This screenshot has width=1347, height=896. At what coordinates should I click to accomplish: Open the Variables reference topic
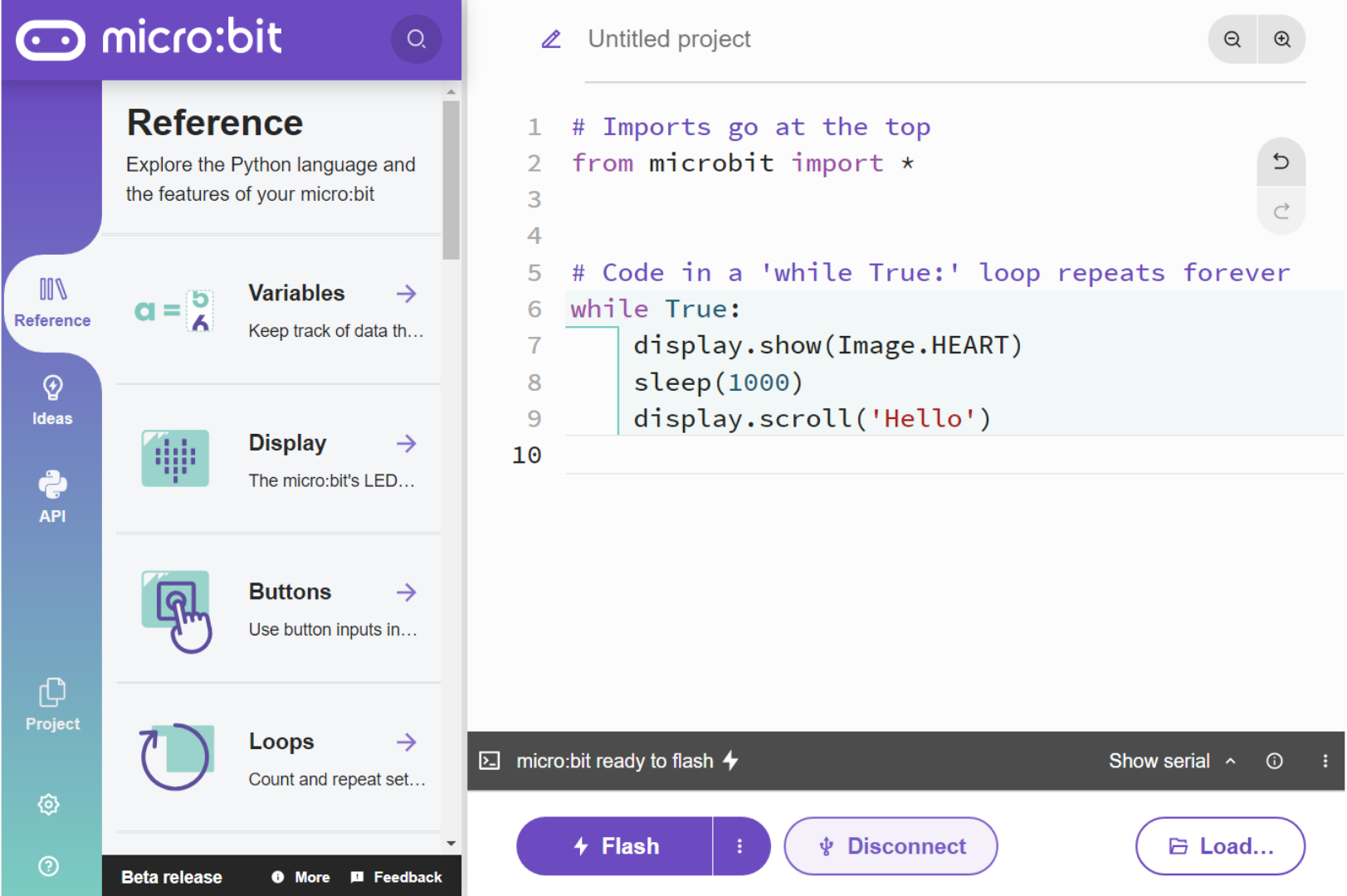click(x=279, y=311)
